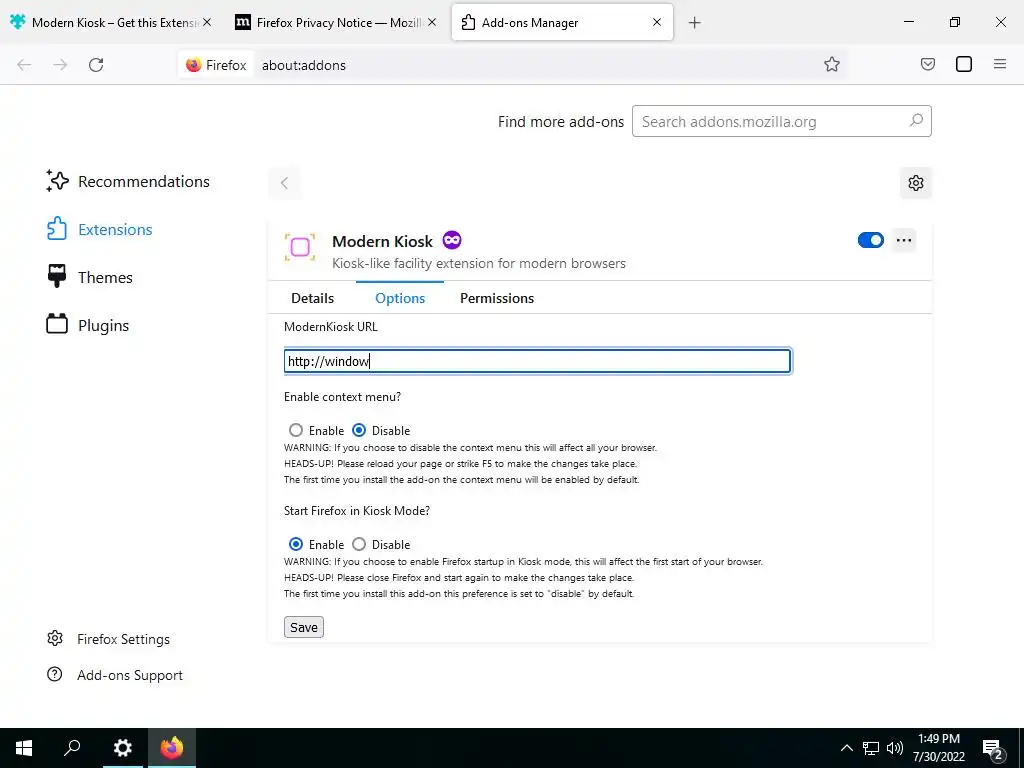The width and height of the screenshot is (1024, 768).
Task: Click the browser back arrow
Action: pyautogui.click(x=24, y=65)
